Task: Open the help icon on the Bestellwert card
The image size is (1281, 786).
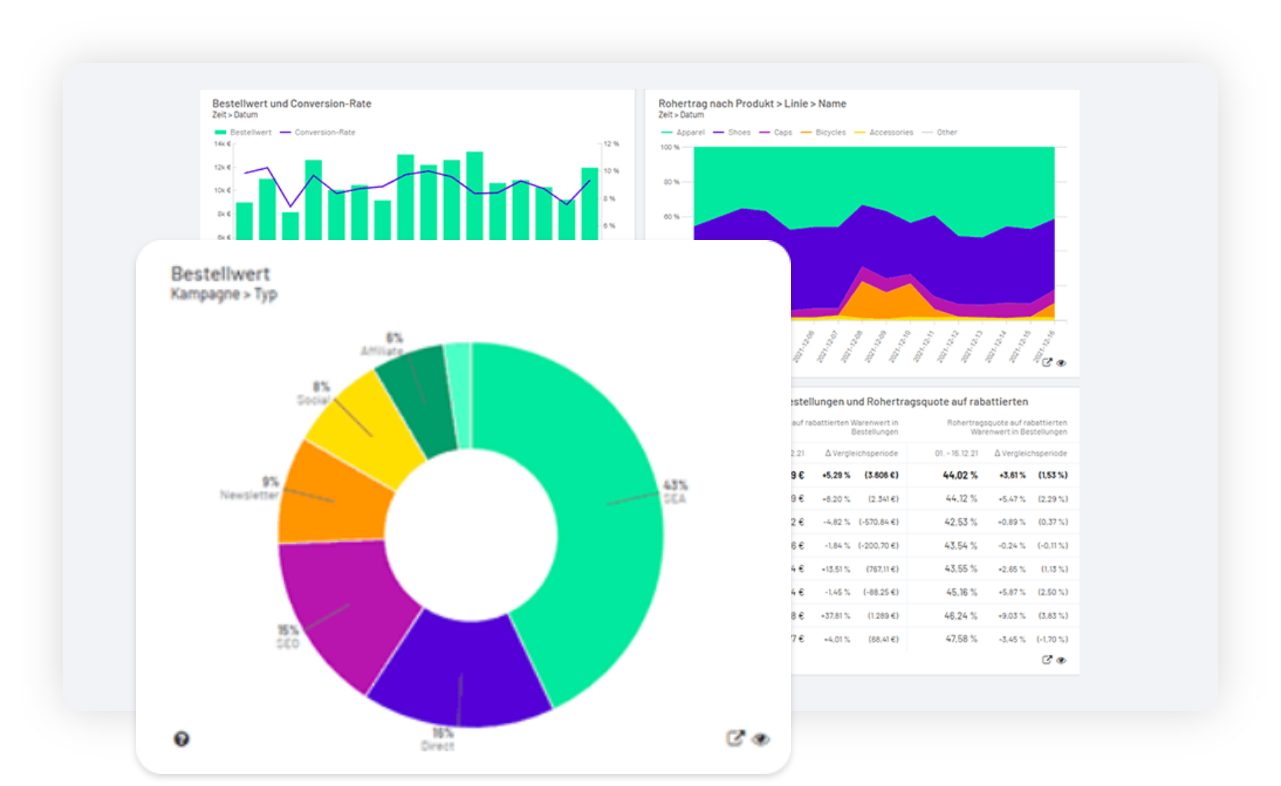Action: click(181, 739)
